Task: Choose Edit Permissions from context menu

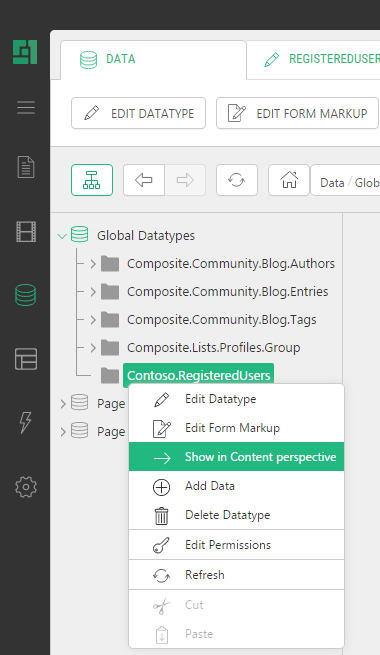Action: pos(236,545)
